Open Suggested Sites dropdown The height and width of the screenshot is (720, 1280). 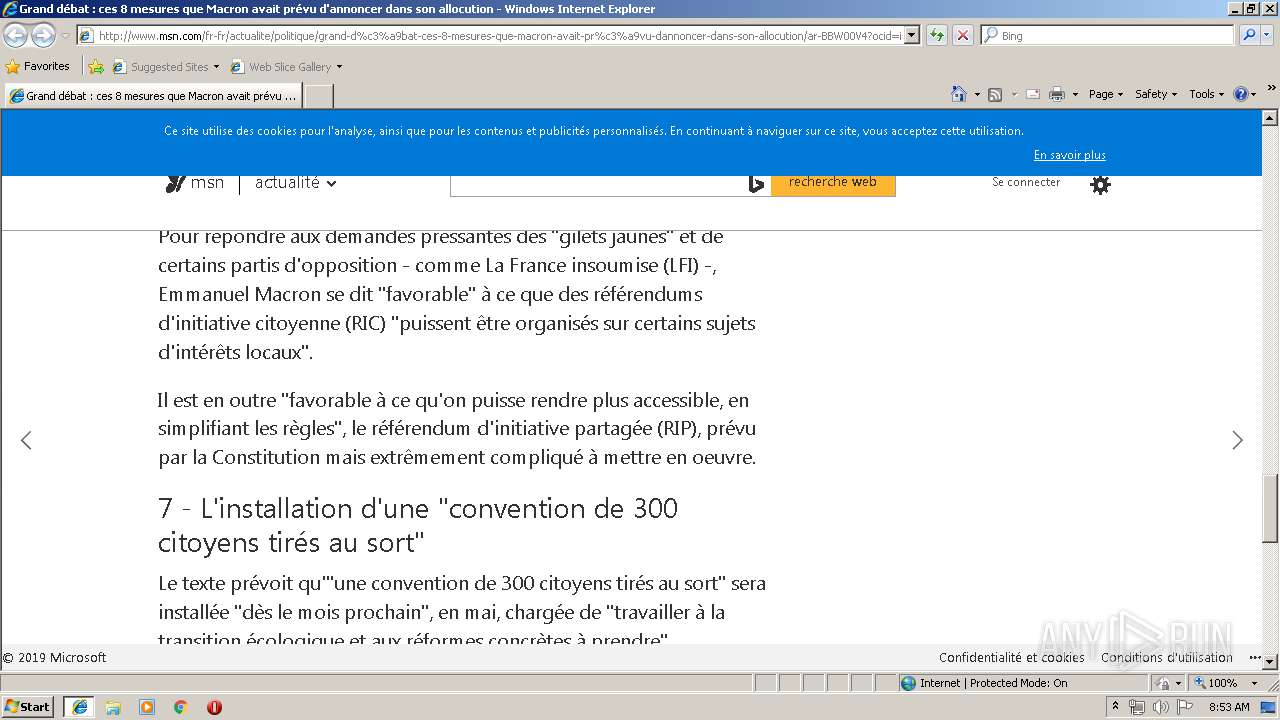click(x=165, y=67)
